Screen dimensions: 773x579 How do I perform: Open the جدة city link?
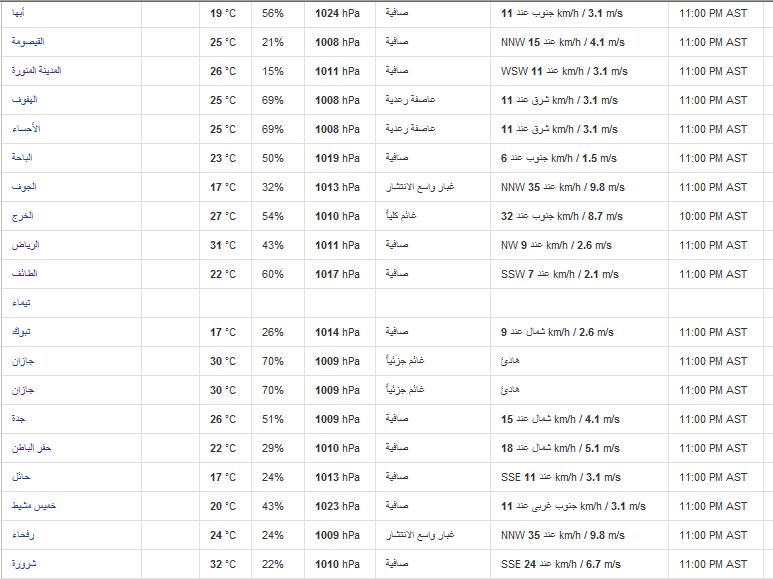18,419
